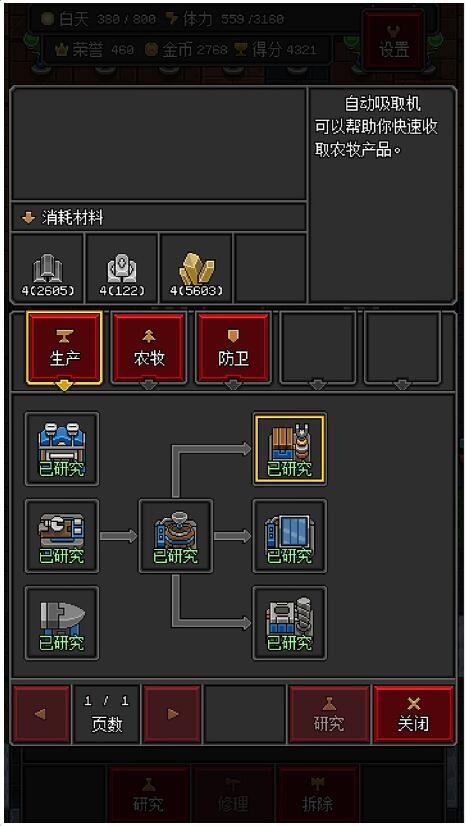
Task: Click the empty fourth material slot
Action: 271,269
